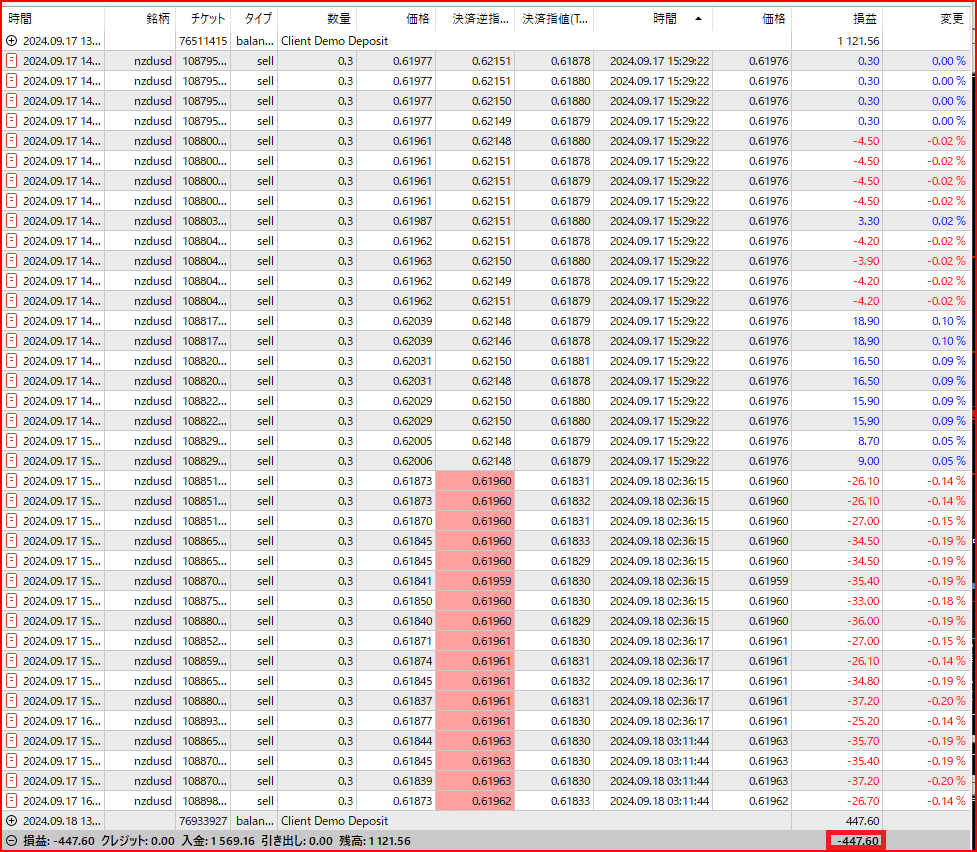This screenshot has width=977, height=852.
Task: Click deal icon of row priced 0.61839
Action: 11,781
